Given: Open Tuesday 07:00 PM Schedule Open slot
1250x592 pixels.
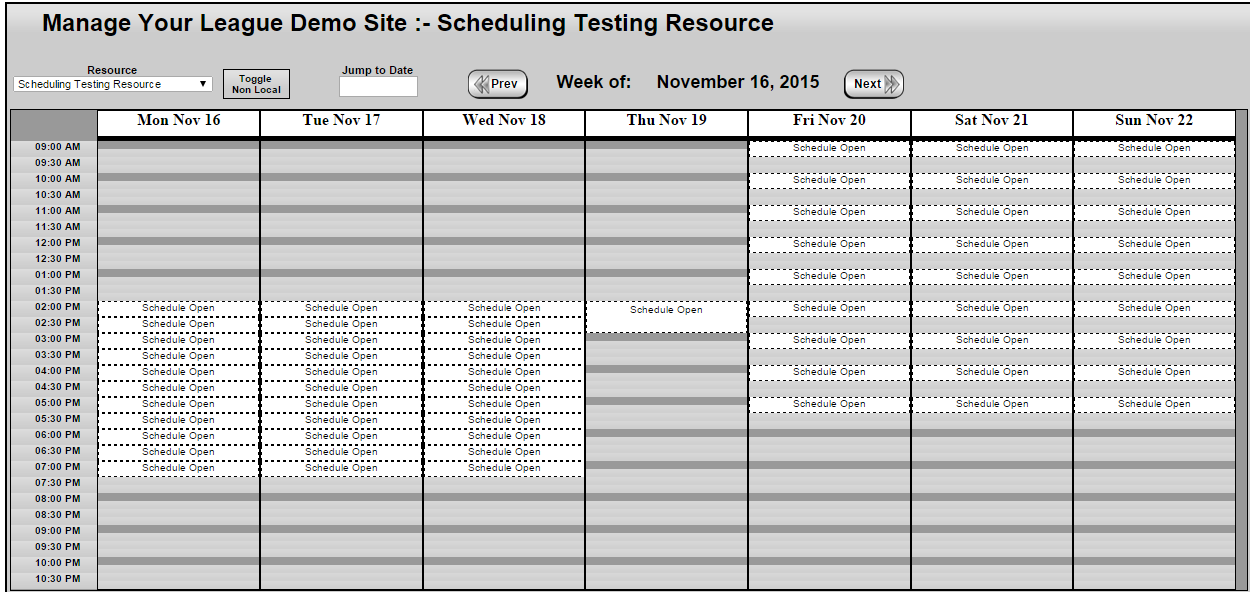Looking at the screenshot, I should point(341,468).
